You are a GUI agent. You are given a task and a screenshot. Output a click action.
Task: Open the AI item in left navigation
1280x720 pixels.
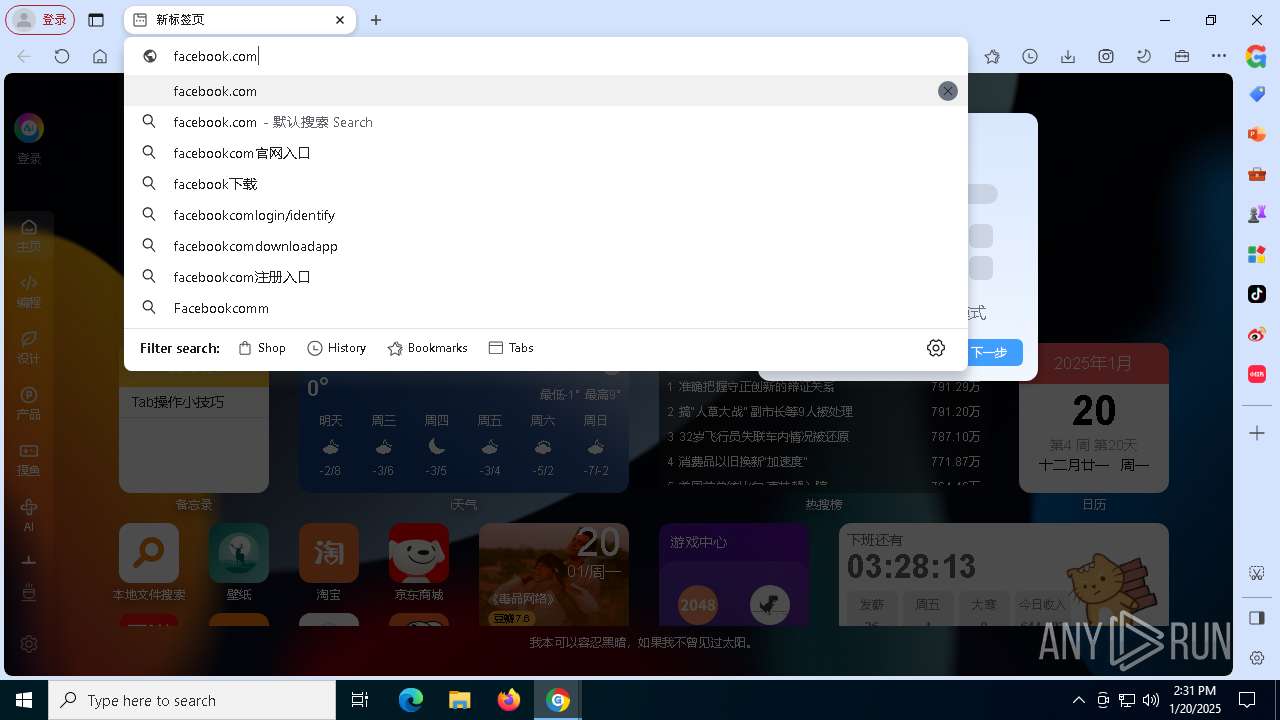point(29,515)
